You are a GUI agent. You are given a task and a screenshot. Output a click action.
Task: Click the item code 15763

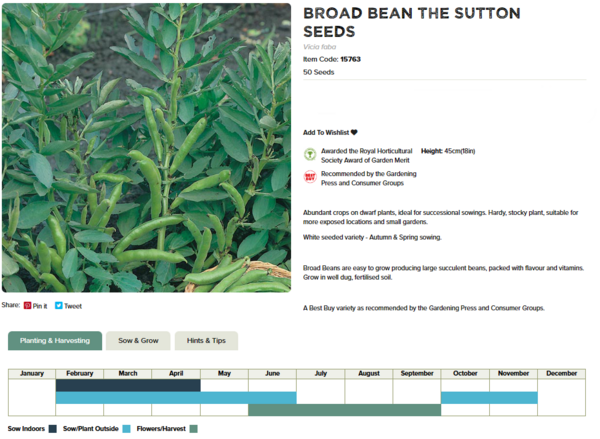[x=350, y=59]
